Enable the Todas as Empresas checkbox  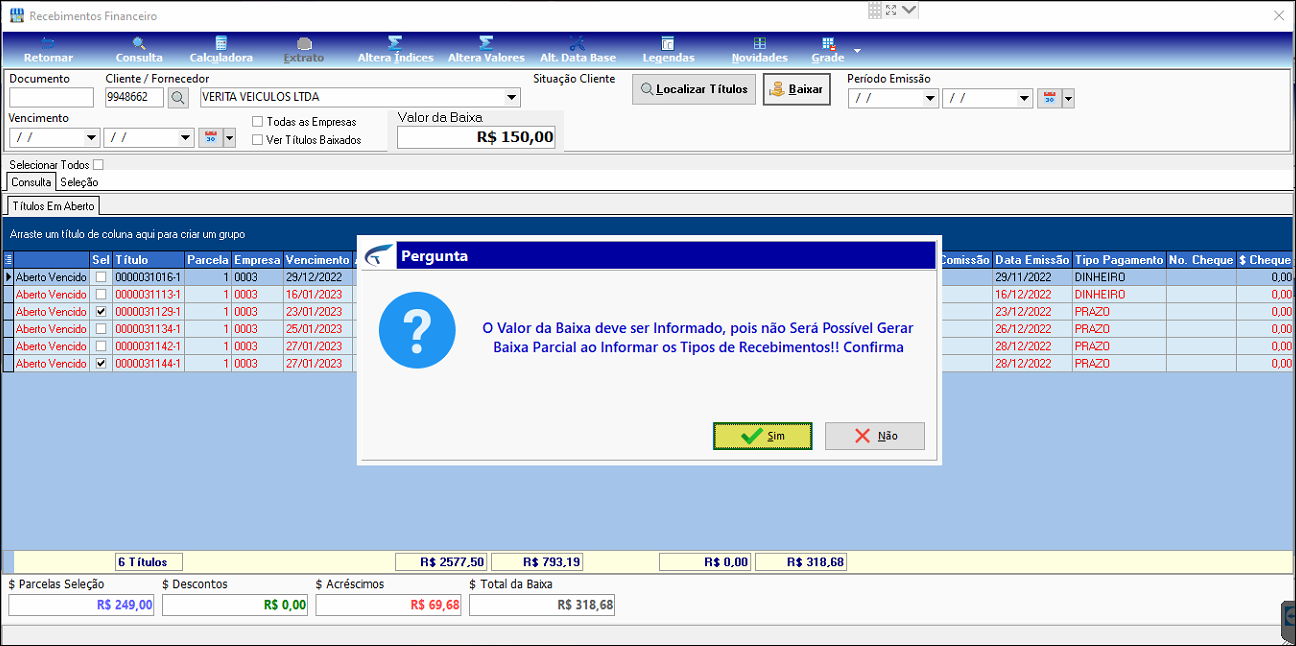257,122
